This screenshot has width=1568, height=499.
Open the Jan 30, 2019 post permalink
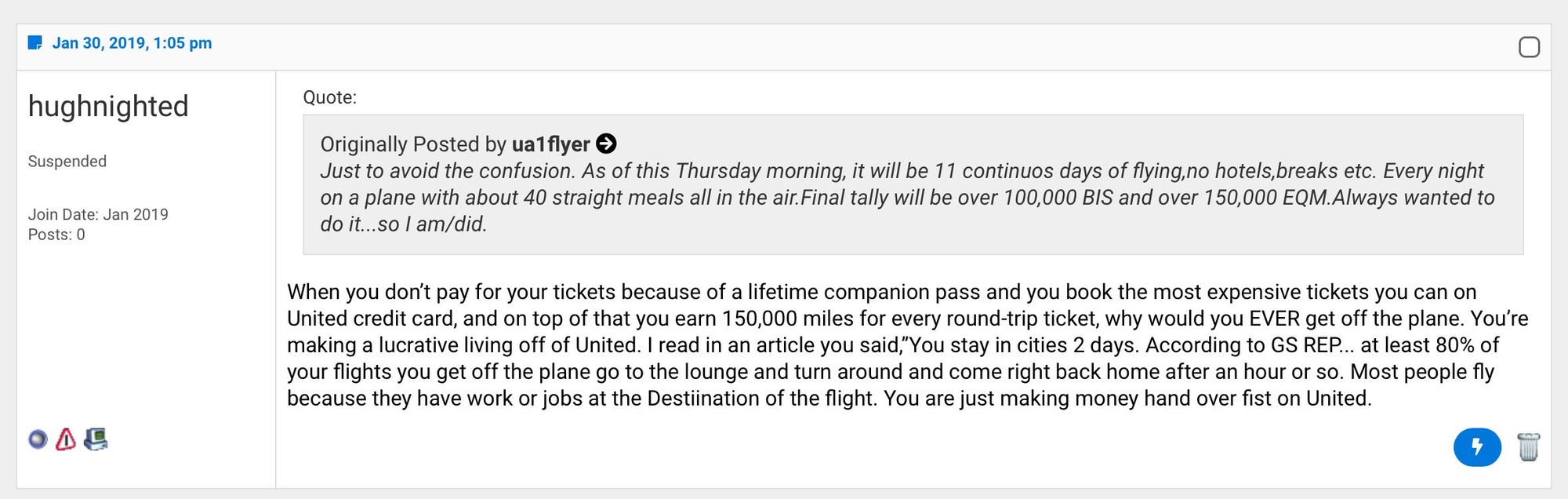click(132, 43)
